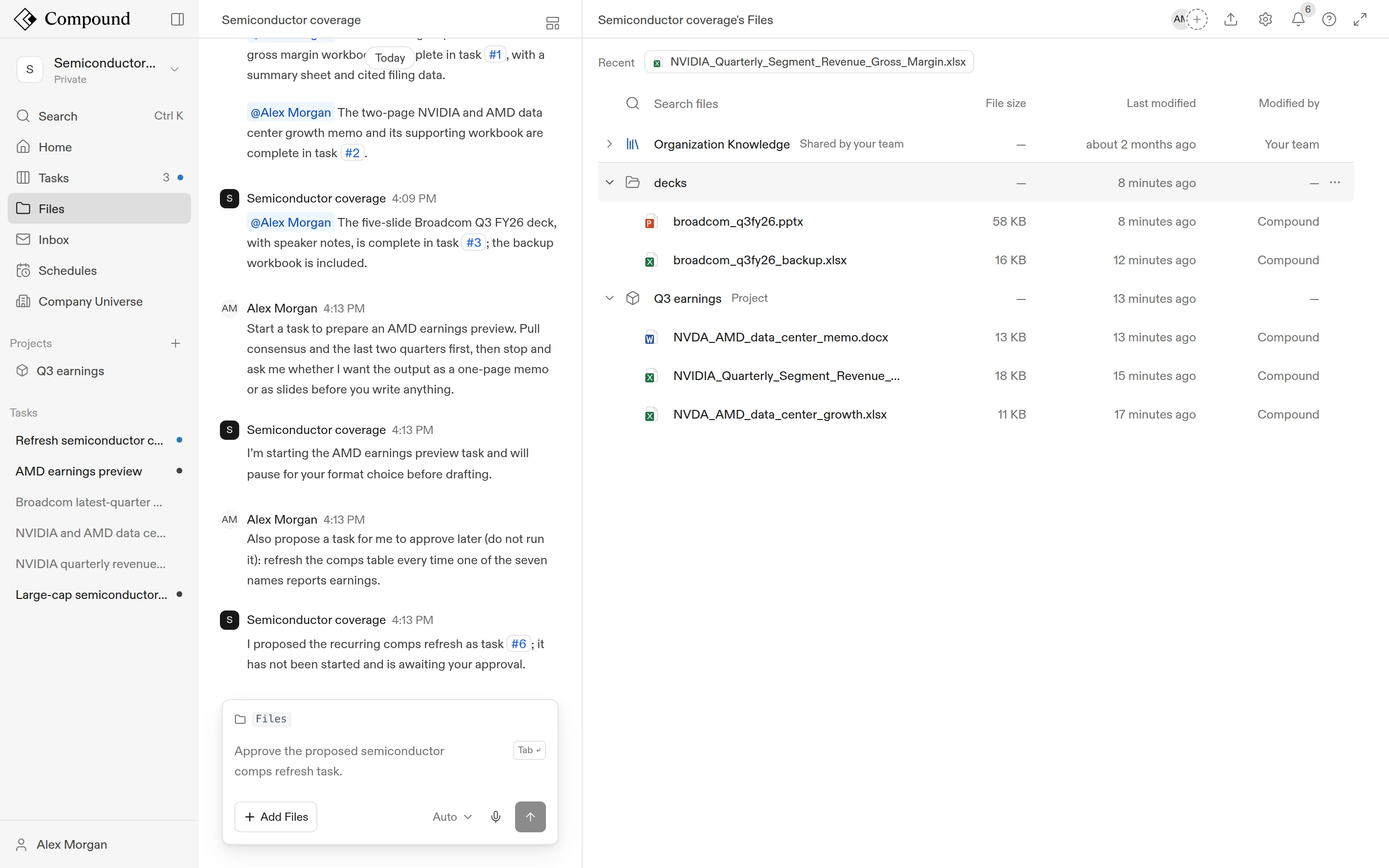Viewport: 1389px width, 868px height.
Task: Focus the message composer text field
Action: (x=368, y=761)
